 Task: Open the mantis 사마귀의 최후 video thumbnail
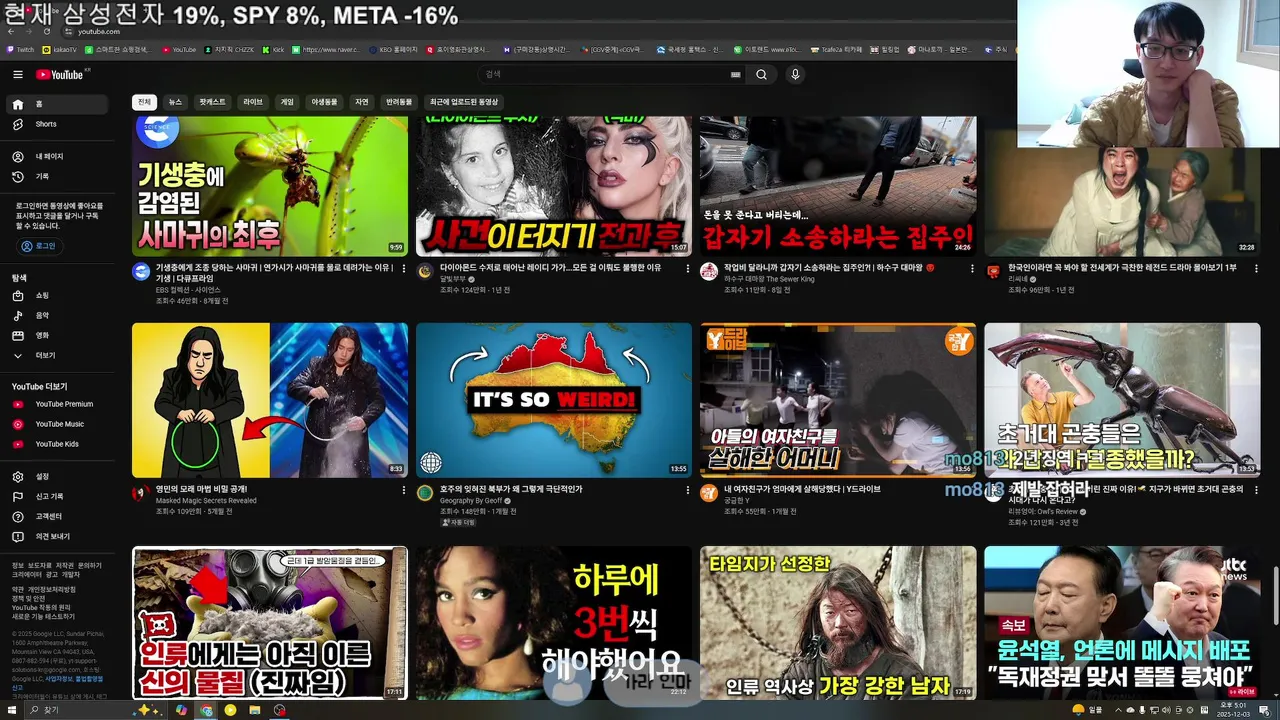270,186
